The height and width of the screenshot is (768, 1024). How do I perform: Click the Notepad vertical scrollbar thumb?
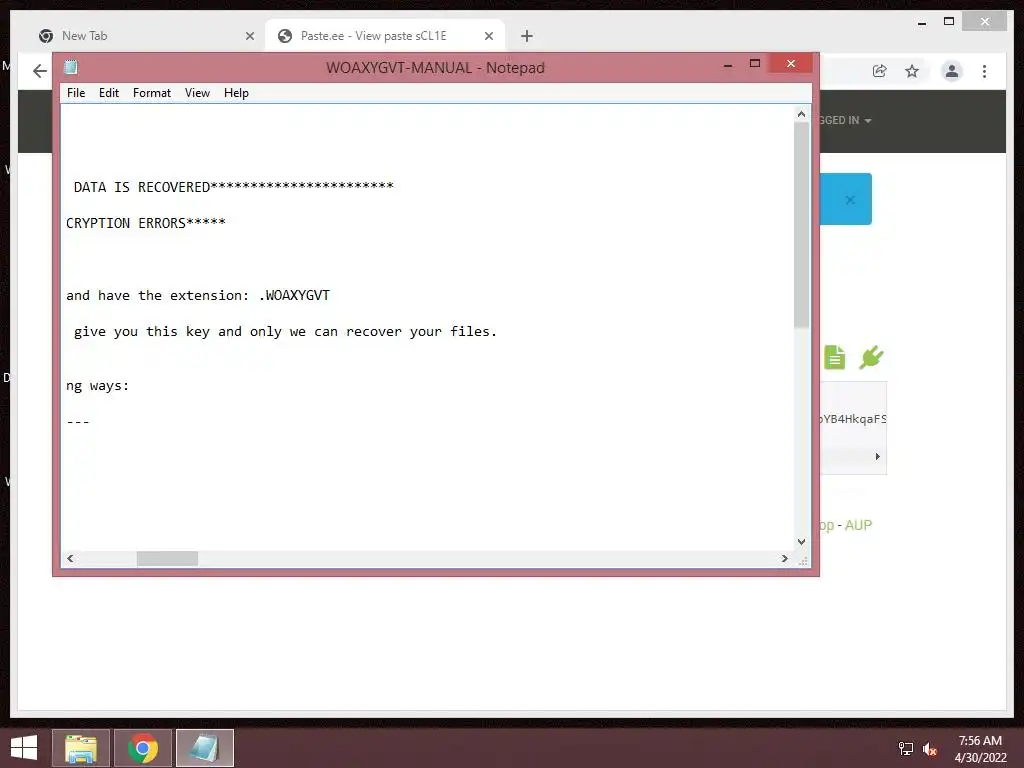(801, 224)
